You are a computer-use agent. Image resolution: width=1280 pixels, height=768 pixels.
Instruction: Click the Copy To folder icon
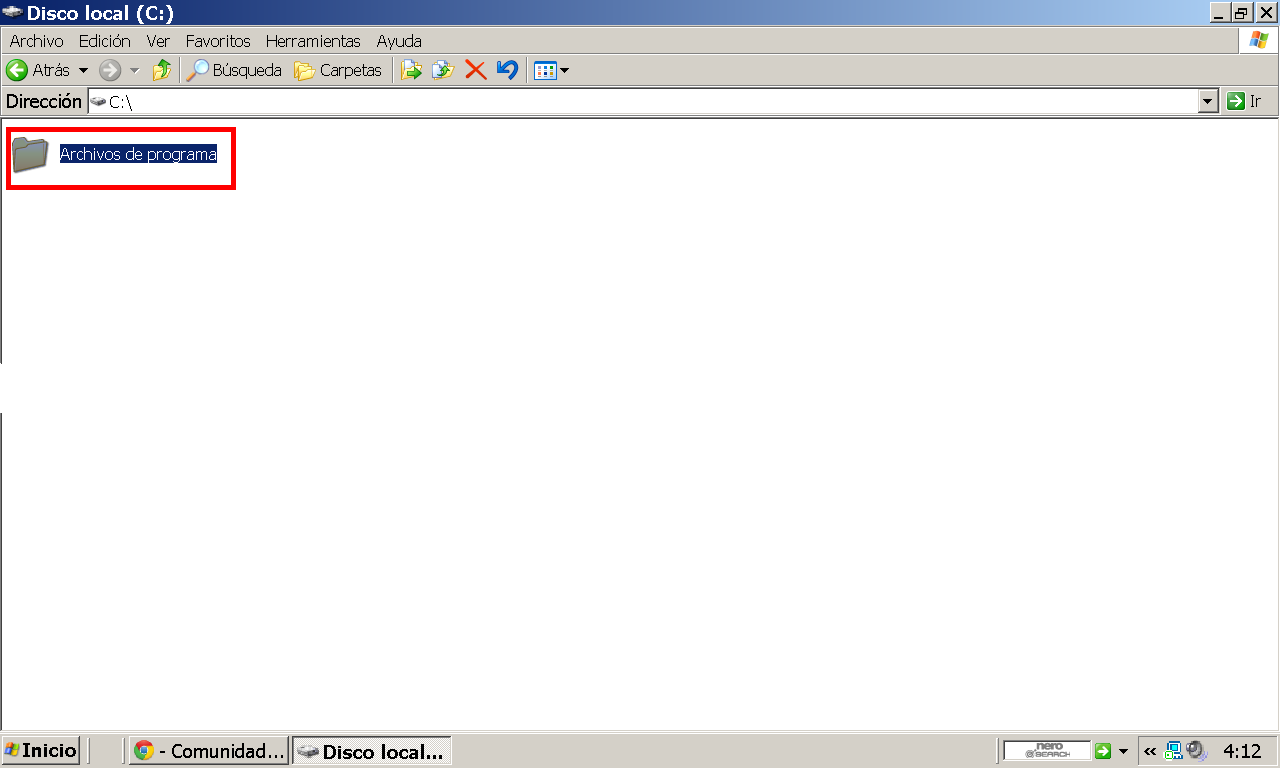click(443, 71)
